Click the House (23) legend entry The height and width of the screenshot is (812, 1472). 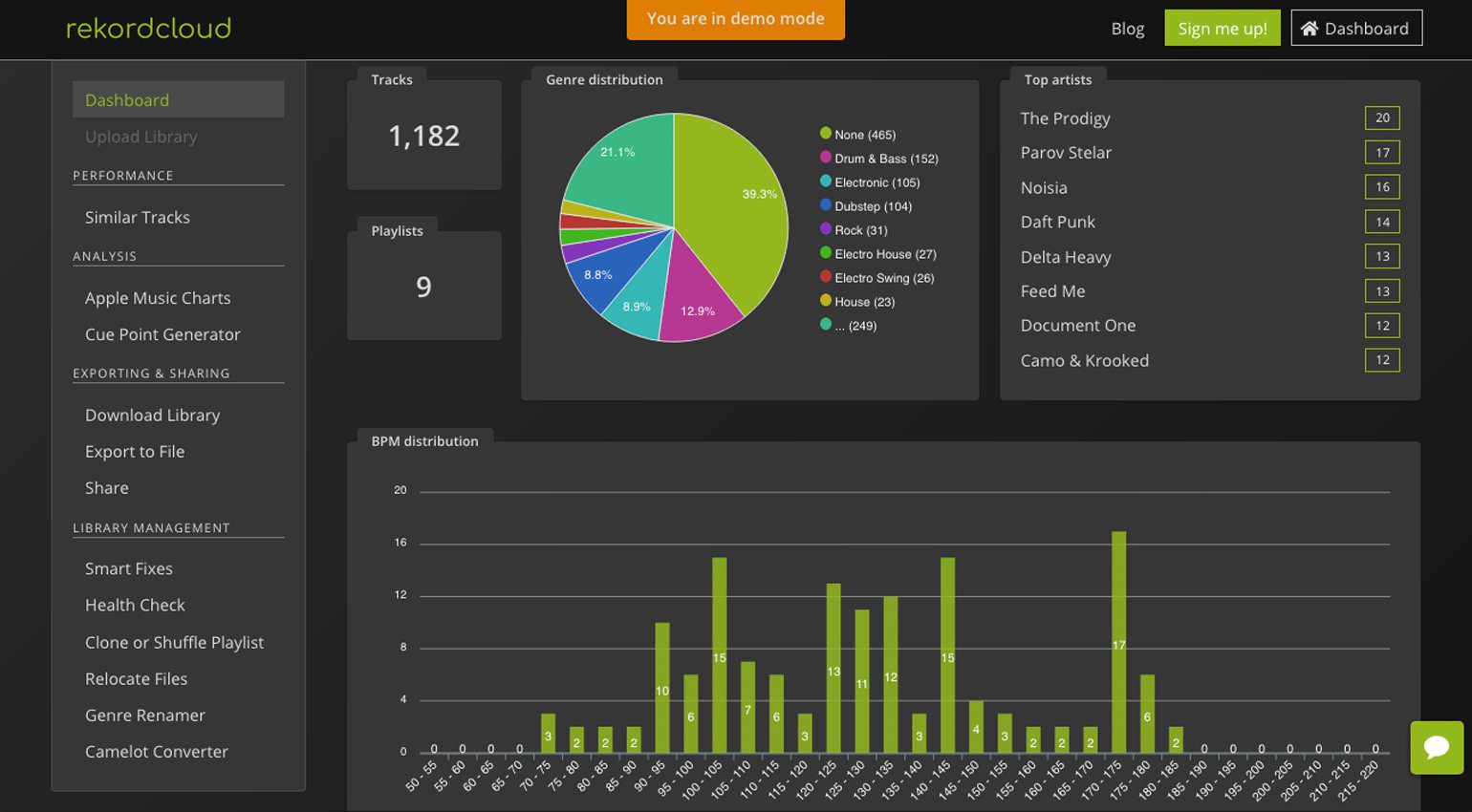(857, 301)
